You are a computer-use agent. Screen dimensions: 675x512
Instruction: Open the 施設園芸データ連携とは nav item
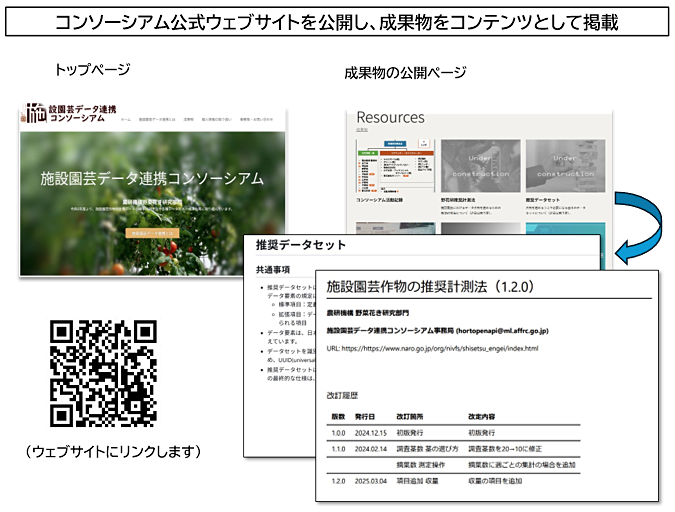coord(155,118)
